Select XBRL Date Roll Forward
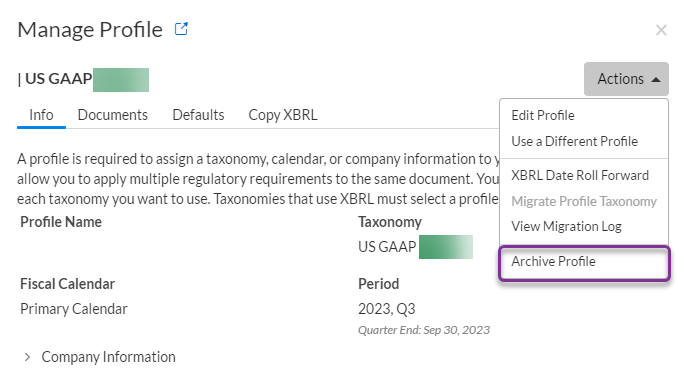 (580, 175)
